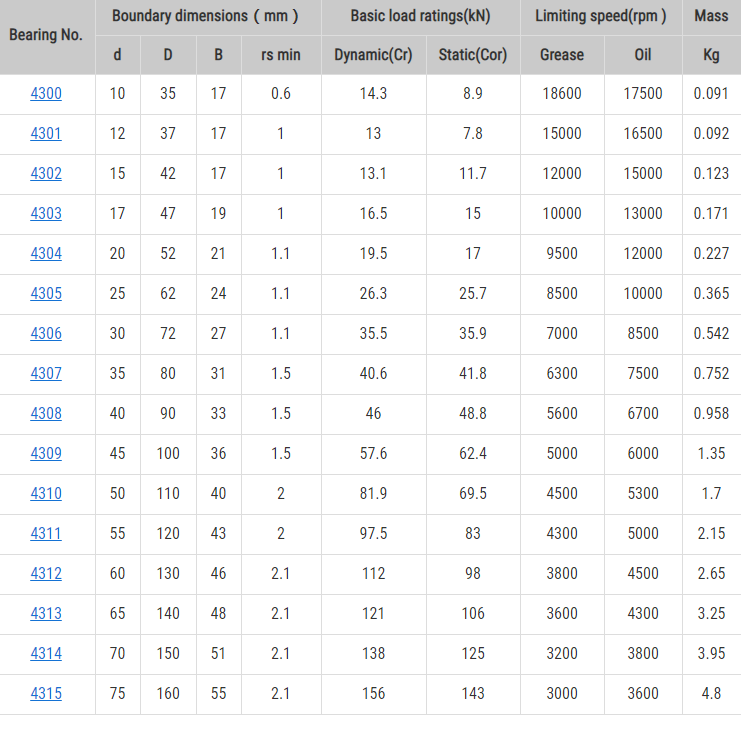Select the Limiting speed(rpm) header cell
The height and width of the screenshot is (739, 741).
coord(601,16)
